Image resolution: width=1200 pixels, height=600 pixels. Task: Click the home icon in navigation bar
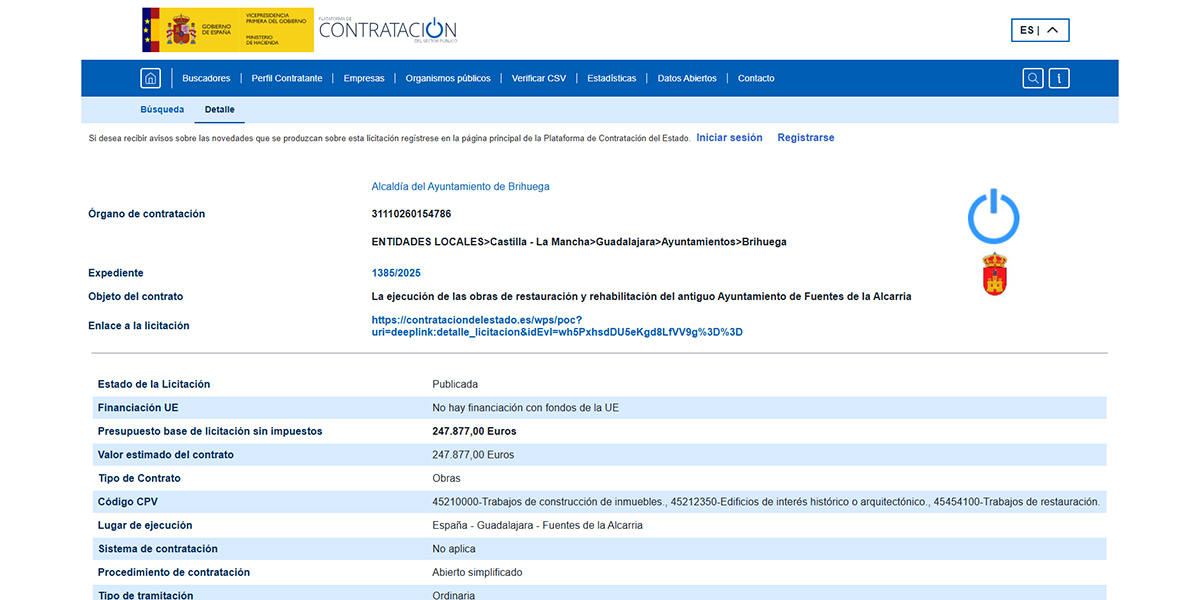click(150, 78)
